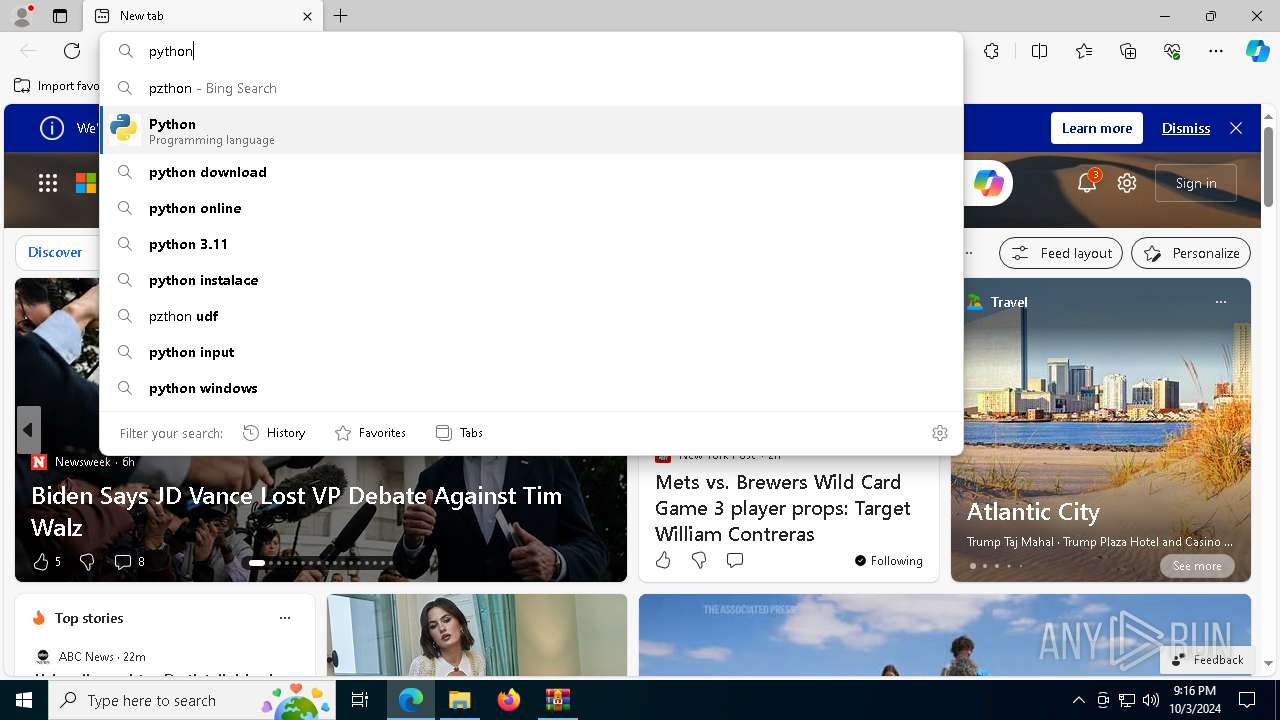Viewport: 1280px width, 720px height.
Task: Open the Copilot icon on page
Action: click(988, 183)
